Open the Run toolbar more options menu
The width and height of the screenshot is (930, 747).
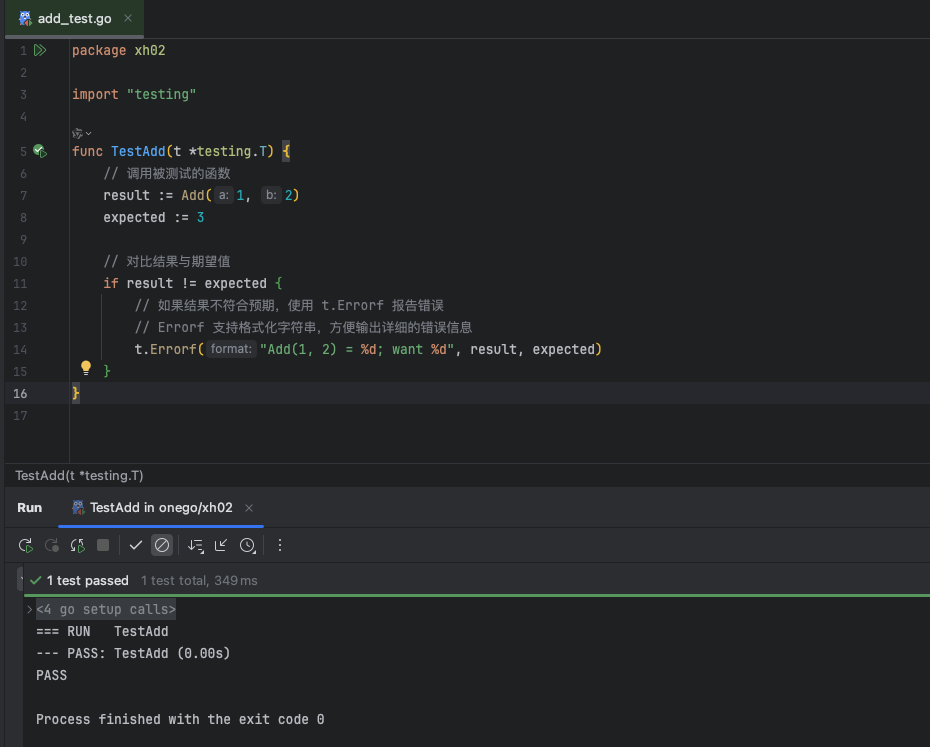pyautogui.click(x=280, y=545)
